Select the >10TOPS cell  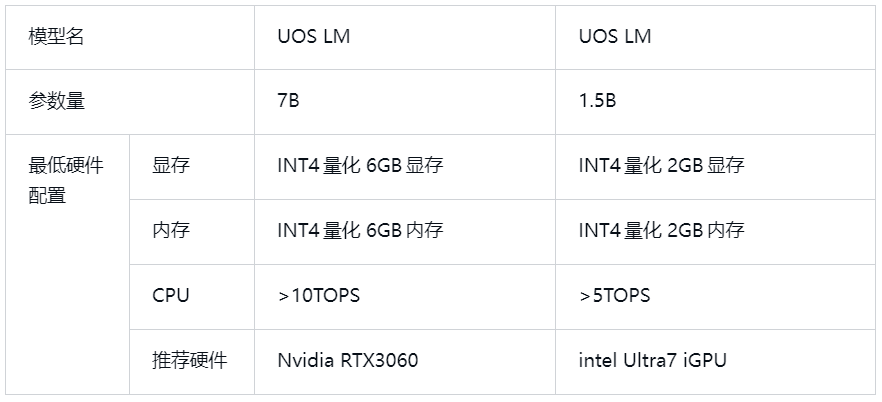pyautogui.click(x=319, y=295)
